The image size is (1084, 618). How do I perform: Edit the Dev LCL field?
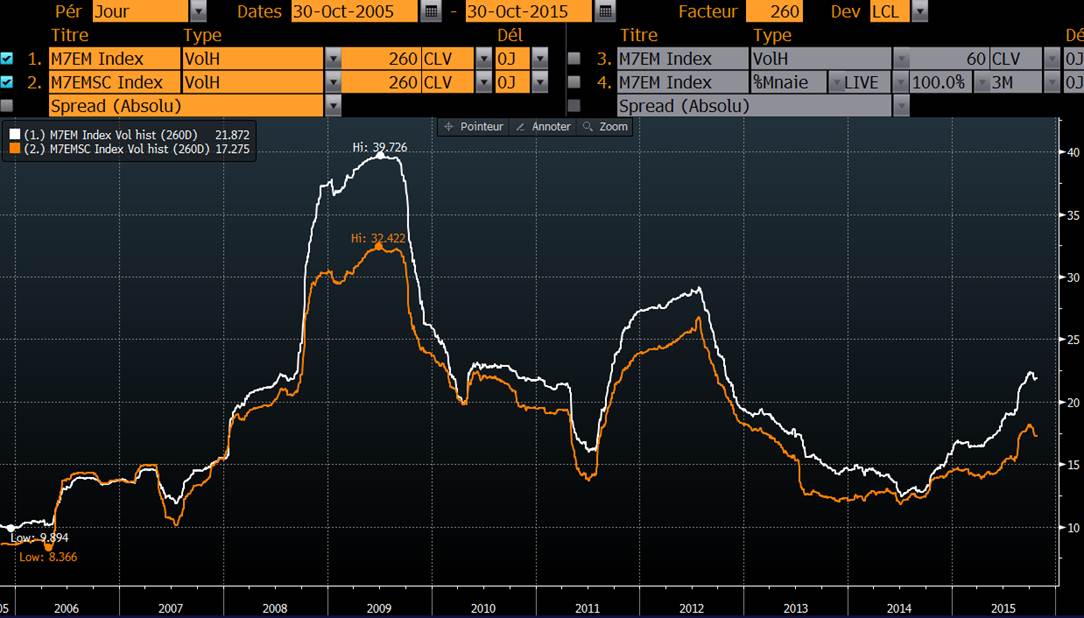[x=889, y=11]
